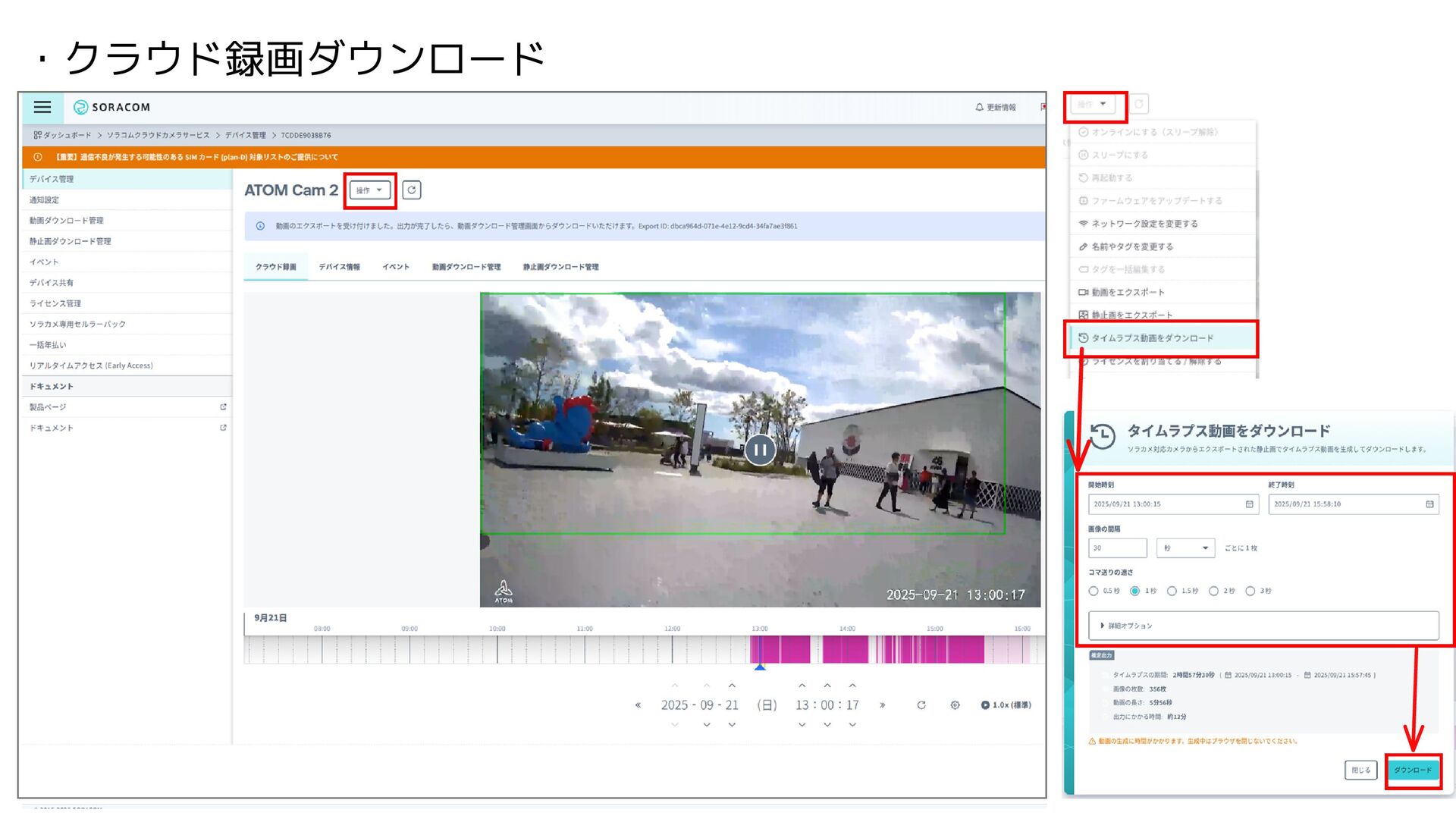Image resolution: width=1456 pixels, height=819 pixels.
Task: Switch to the デバイス情報 tab
Action: [x=339, y=267]
